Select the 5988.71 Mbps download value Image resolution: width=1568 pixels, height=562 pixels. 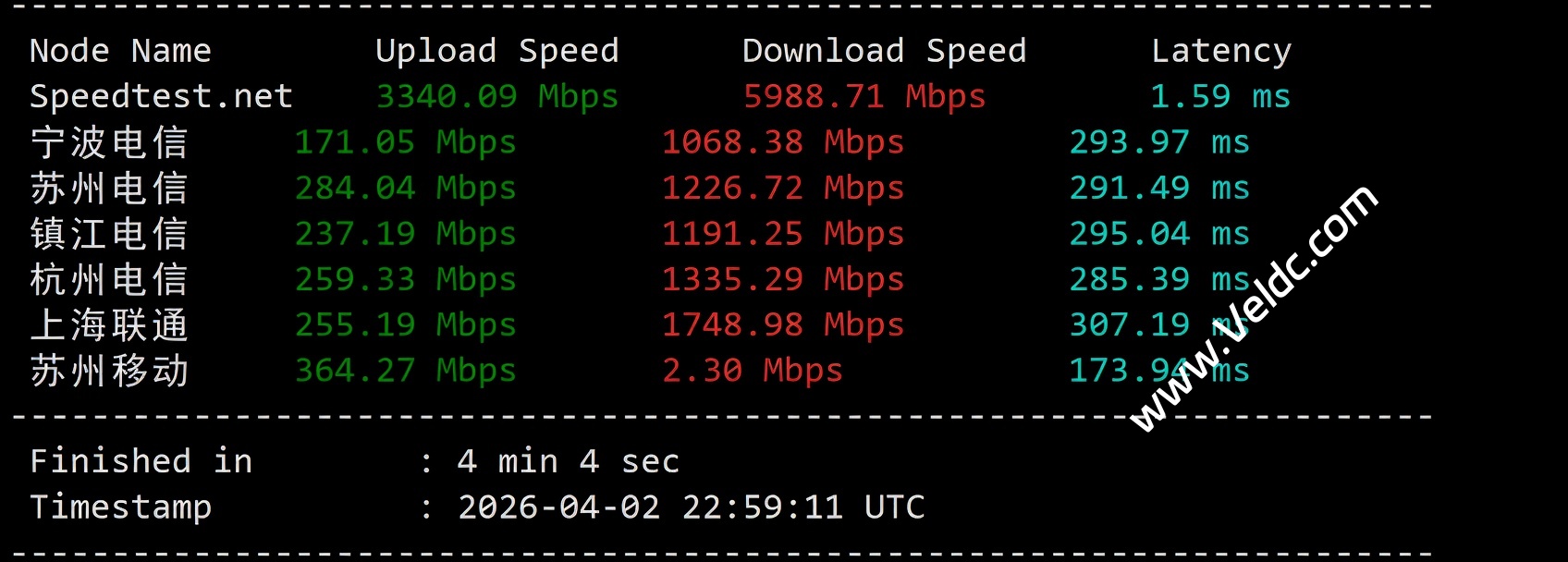coord(864,96)
